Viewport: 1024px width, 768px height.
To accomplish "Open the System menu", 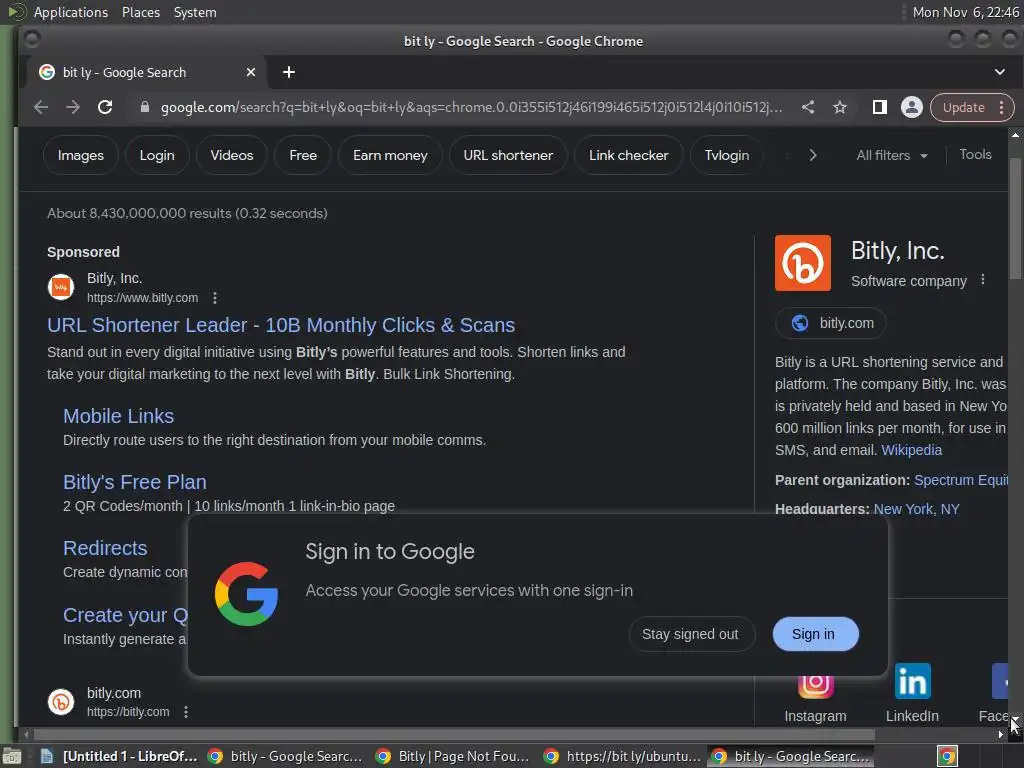I will coord(195,12).
